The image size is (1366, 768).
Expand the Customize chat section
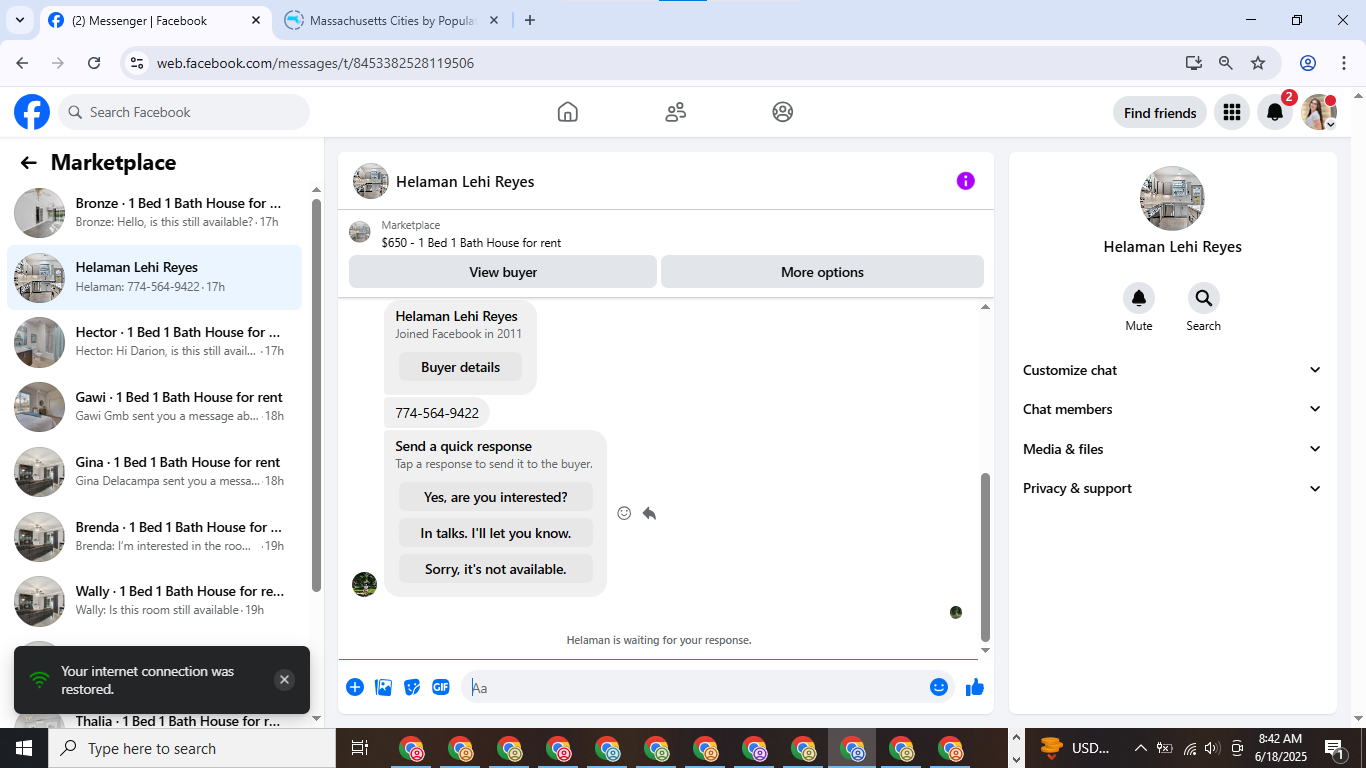[1172, 370]
